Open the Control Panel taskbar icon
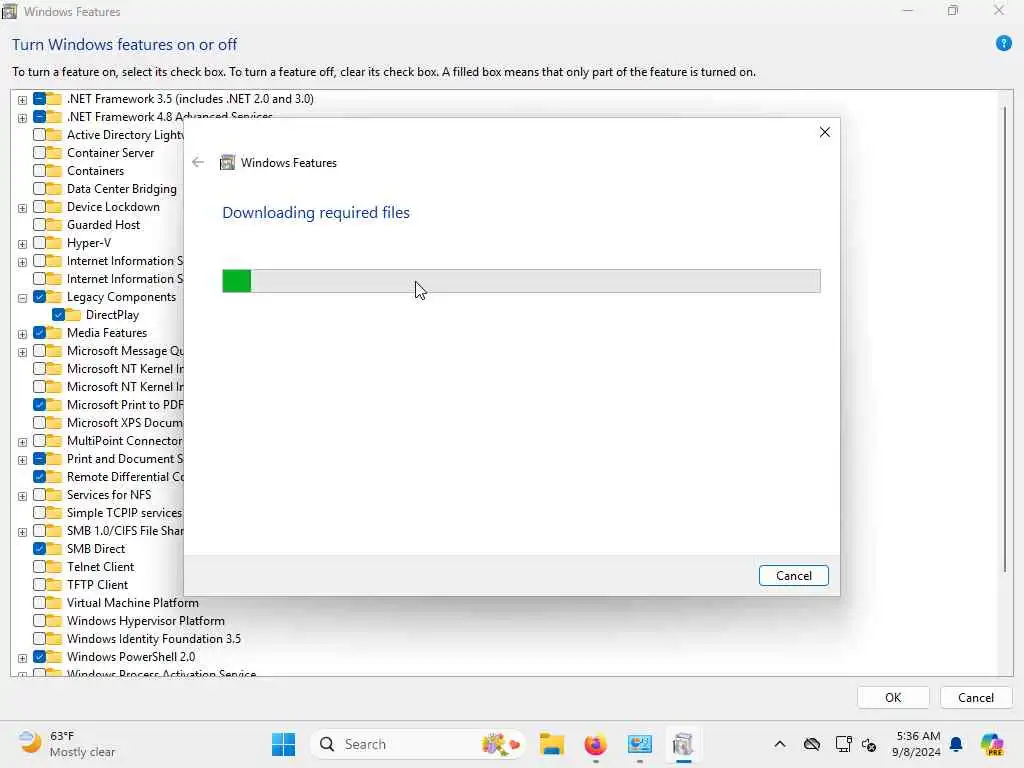The width and height of the screenshot is (1024, 768). (x=639, y=744)
